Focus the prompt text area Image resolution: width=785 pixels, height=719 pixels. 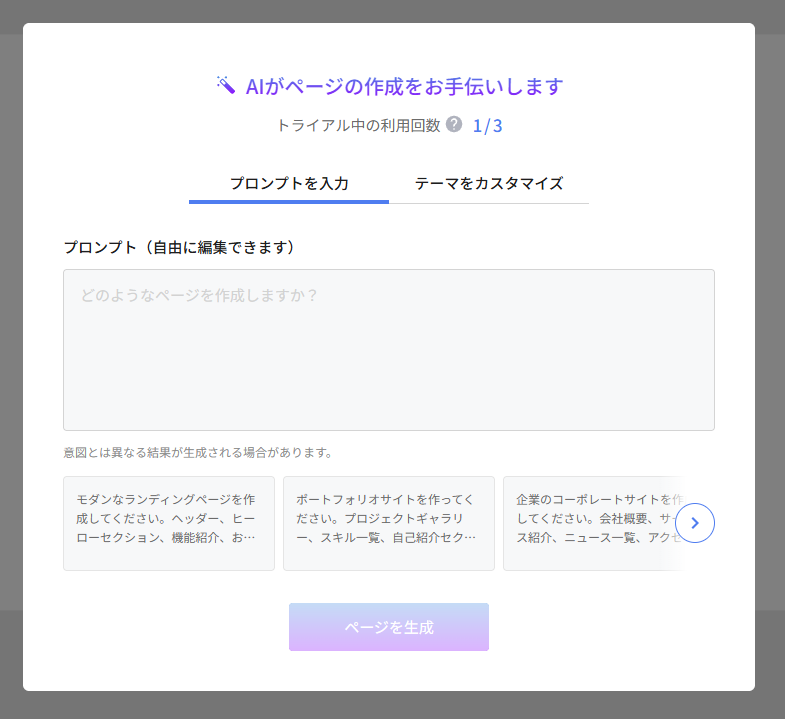[x=389, y=350]
